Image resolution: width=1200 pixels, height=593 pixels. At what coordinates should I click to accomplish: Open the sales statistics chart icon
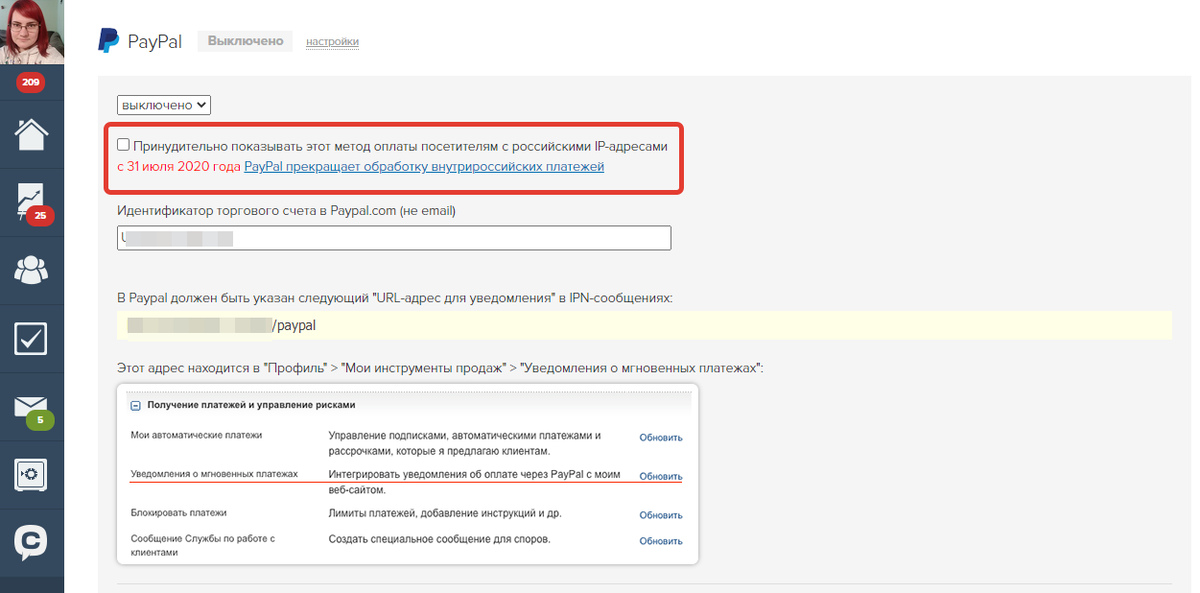click(32, 203)
